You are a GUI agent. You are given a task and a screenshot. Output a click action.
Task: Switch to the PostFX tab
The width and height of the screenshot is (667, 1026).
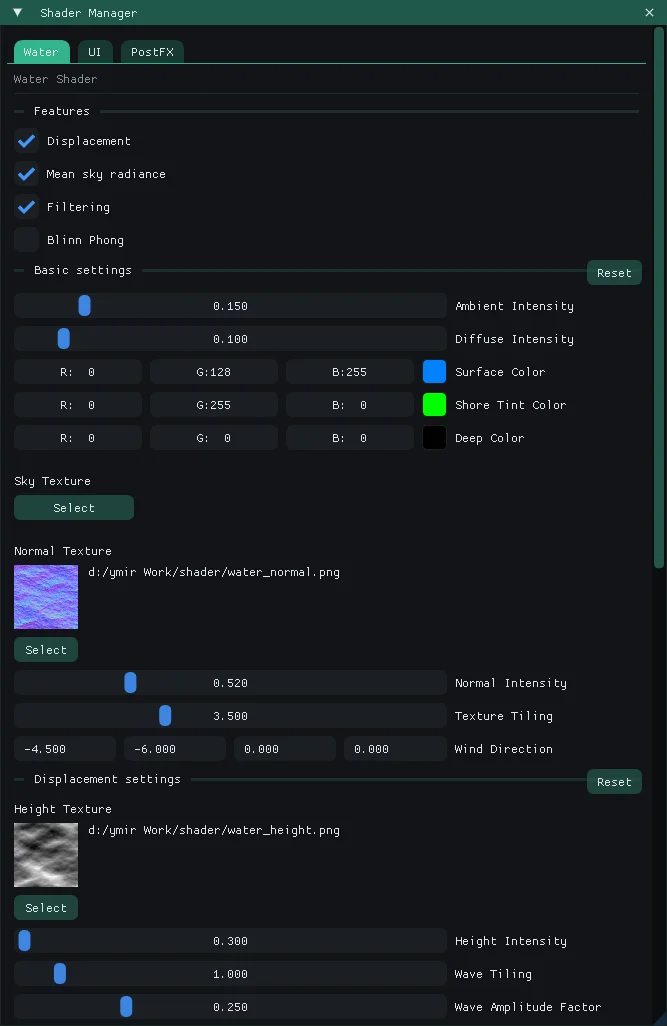pos(152,51)
